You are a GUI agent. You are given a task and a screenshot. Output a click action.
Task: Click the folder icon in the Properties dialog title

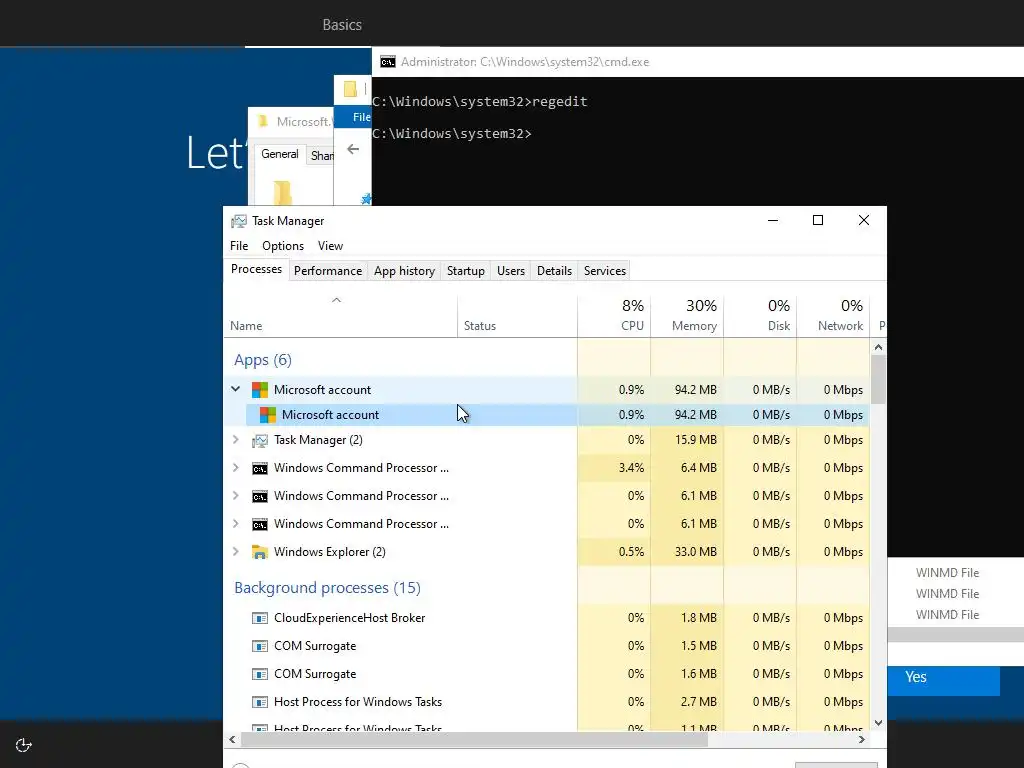pyautogui.click(x=263, y=121)
